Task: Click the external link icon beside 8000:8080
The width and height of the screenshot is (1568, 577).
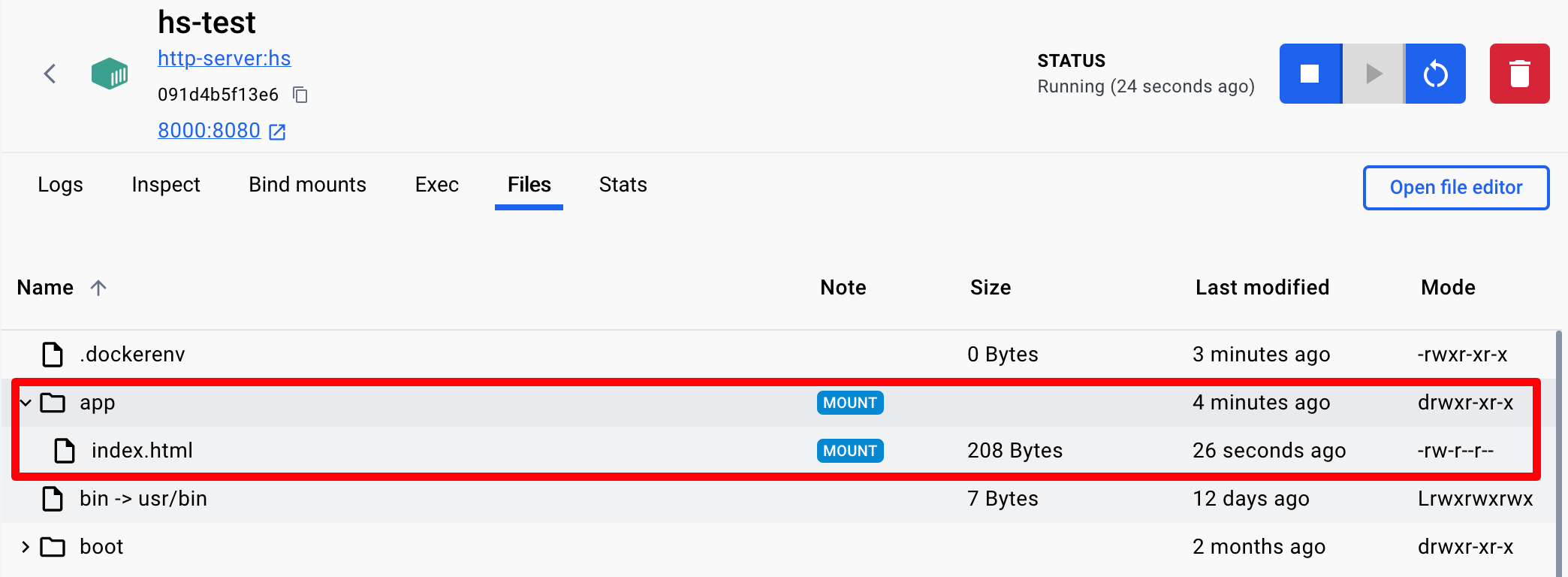Action: [x=277, y=132]
